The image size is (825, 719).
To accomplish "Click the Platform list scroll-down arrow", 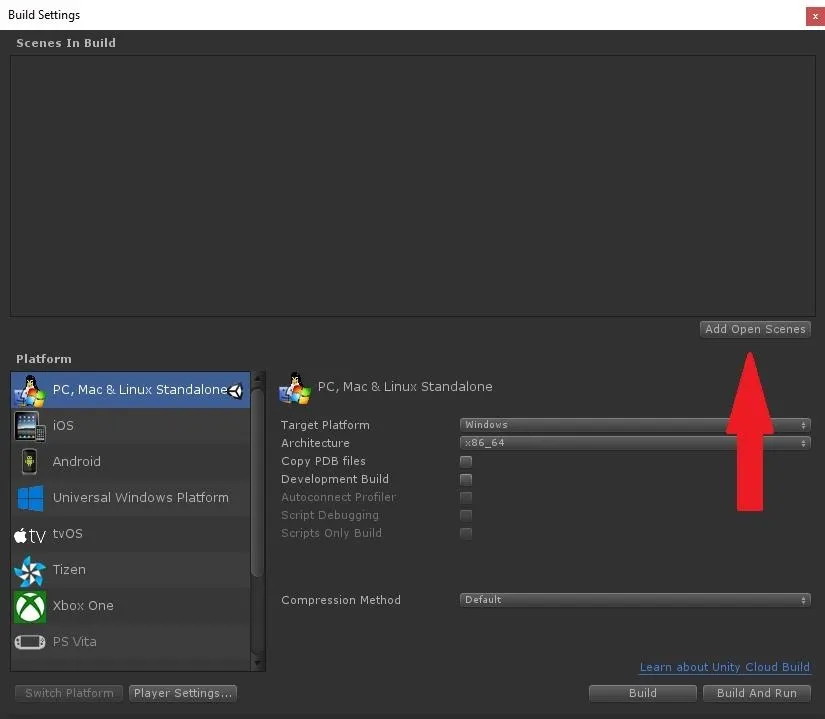I will click(258, 663).
